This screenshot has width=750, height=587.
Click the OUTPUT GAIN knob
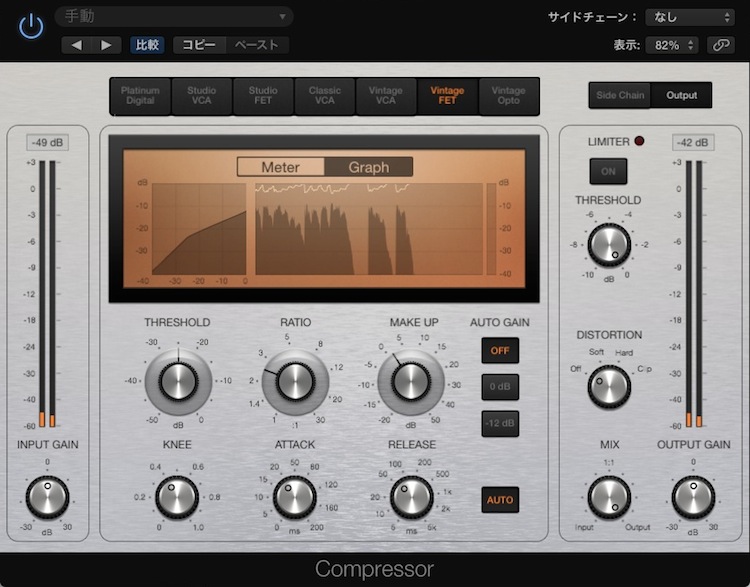(693, 498)
